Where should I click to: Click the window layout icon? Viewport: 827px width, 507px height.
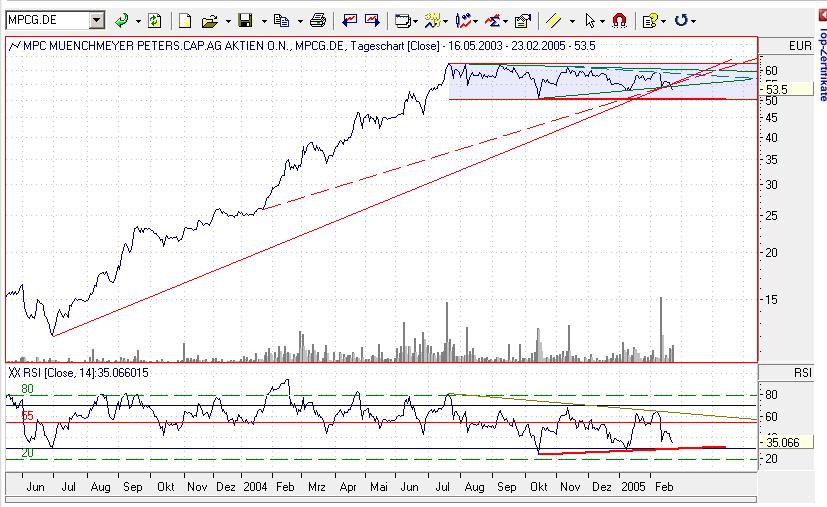tap(403, 21)
